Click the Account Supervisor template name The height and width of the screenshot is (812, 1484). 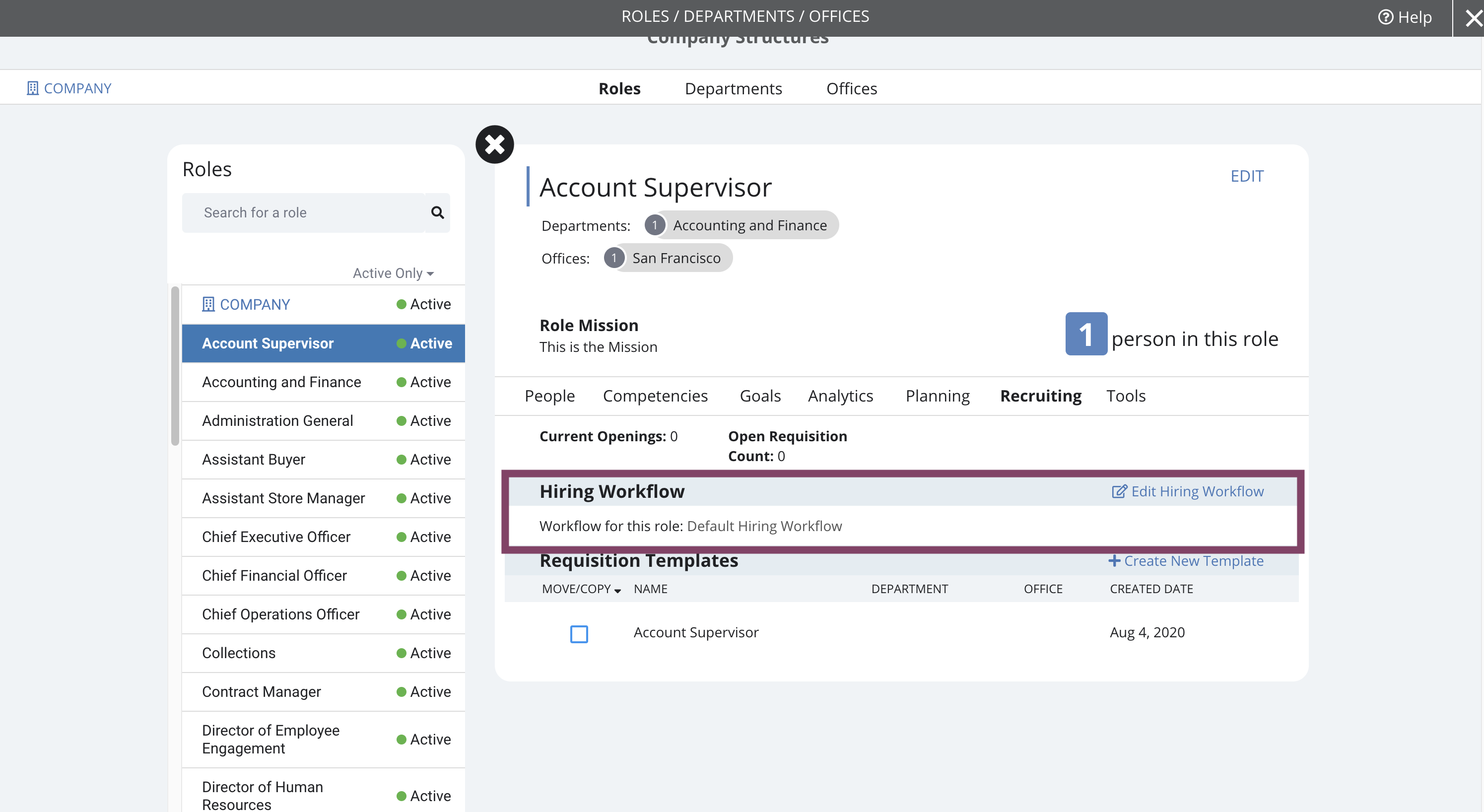point(695,632)
